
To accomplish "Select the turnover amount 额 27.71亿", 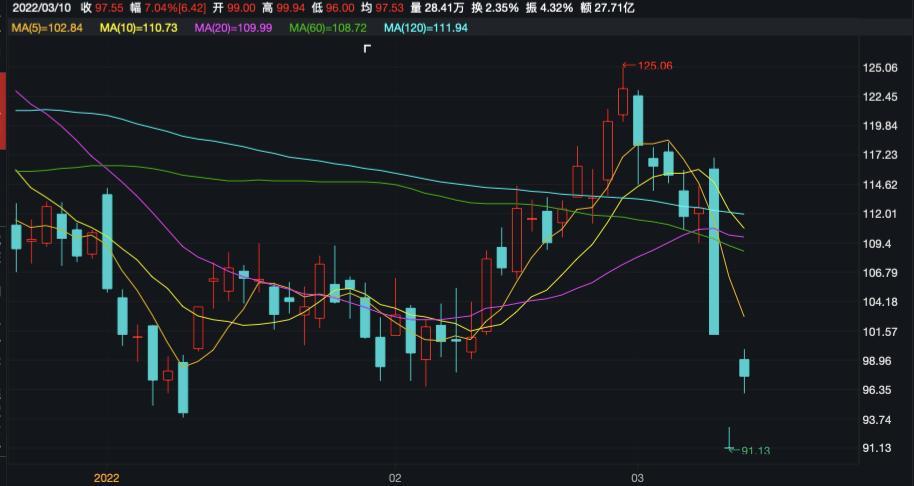I will (x=609, y=8).
